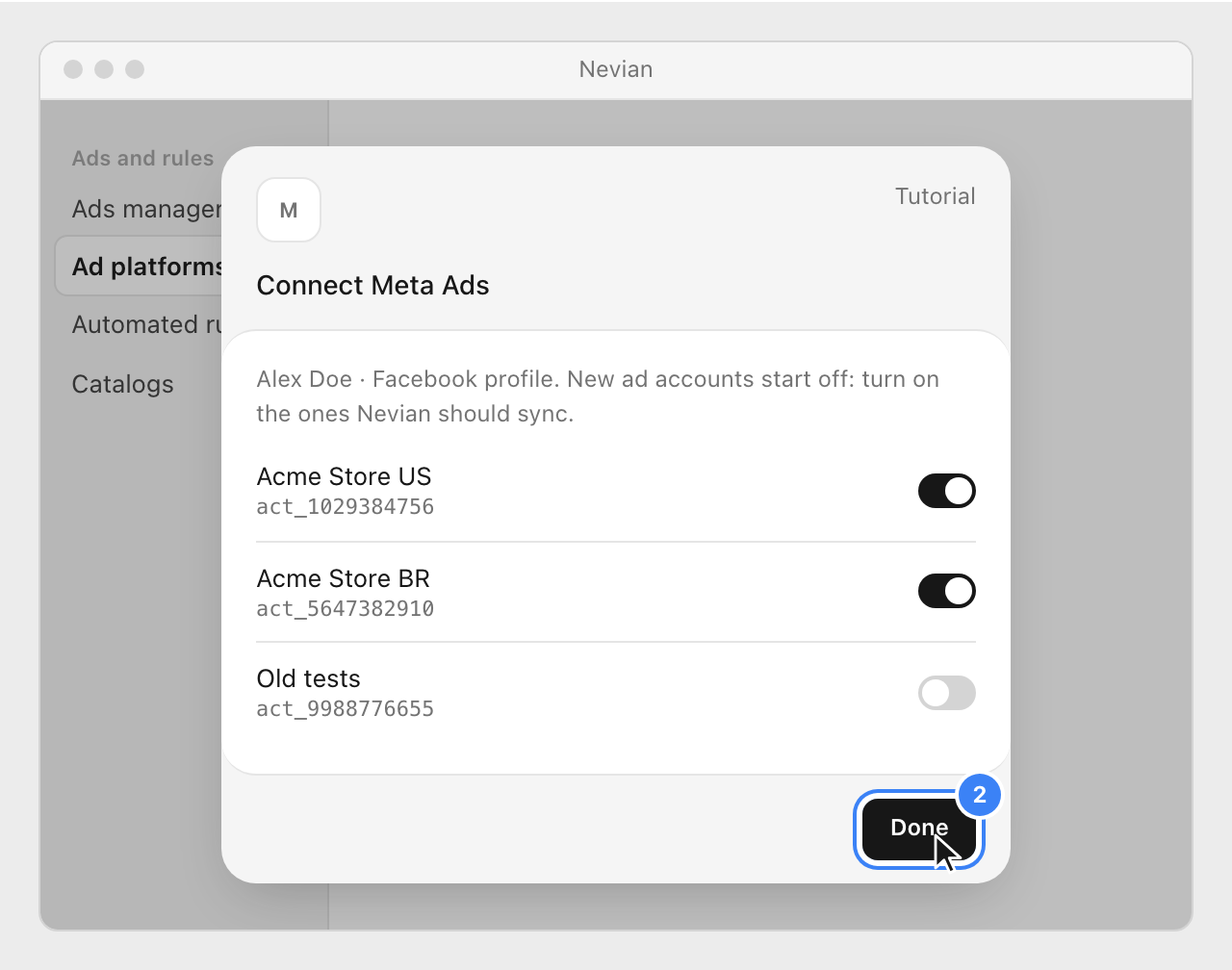Enable the Old tests account toggle

point(946,693)
